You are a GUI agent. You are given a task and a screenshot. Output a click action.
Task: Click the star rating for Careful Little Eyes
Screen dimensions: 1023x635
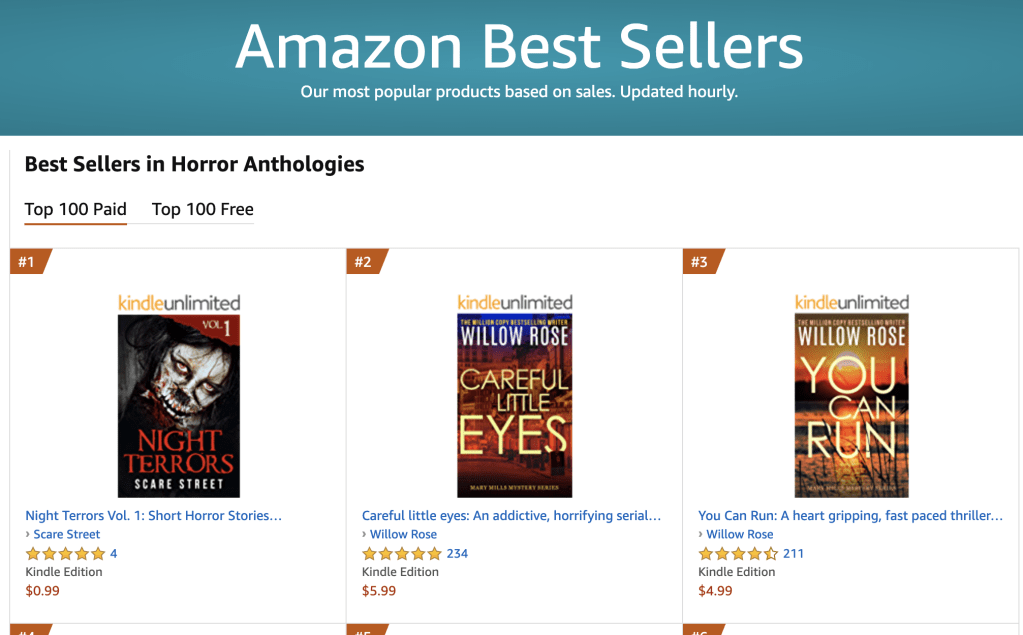[402, 553]
